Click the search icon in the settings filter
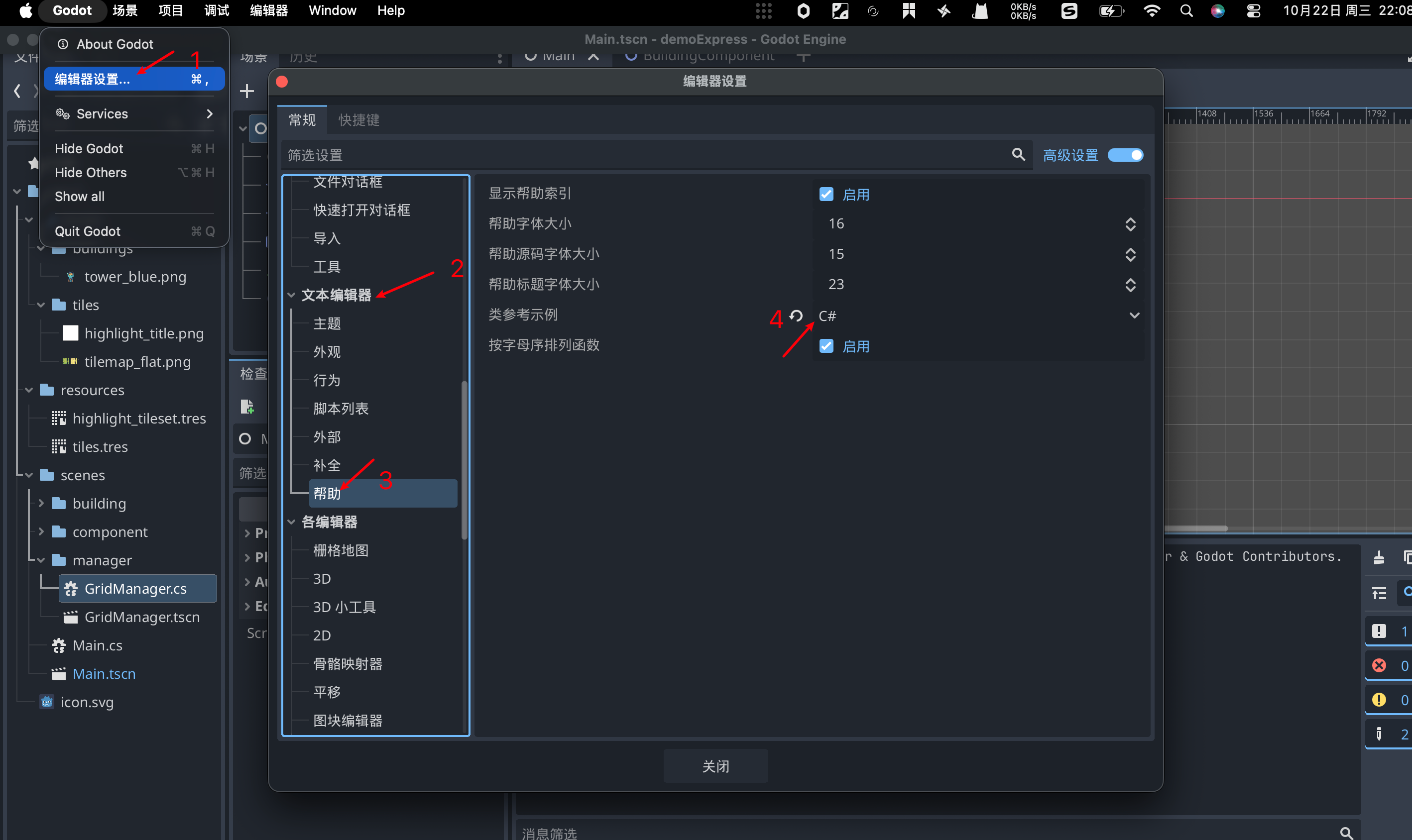1412x840 pixels. (1018, 155)
